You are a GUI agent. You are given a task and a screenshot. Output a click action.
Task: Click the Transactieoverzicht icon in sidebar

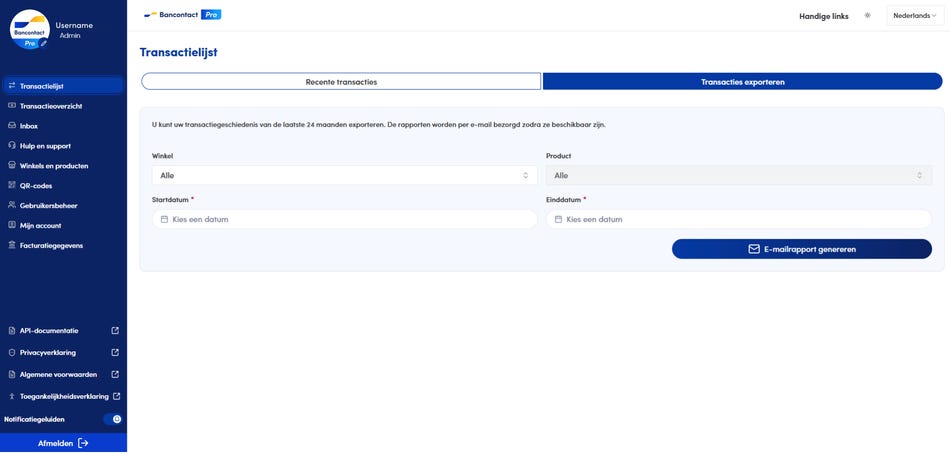pos(12,106)
